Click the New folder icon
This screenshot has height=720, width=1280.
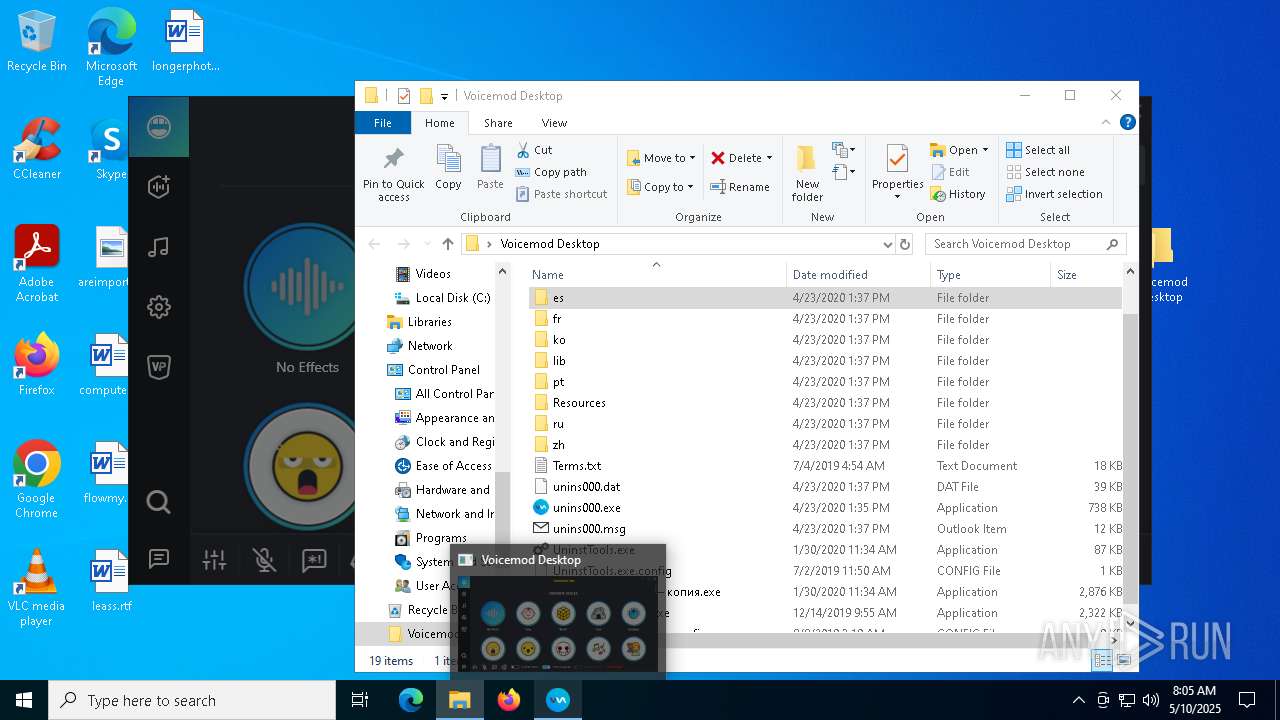(x=807, y=173)
